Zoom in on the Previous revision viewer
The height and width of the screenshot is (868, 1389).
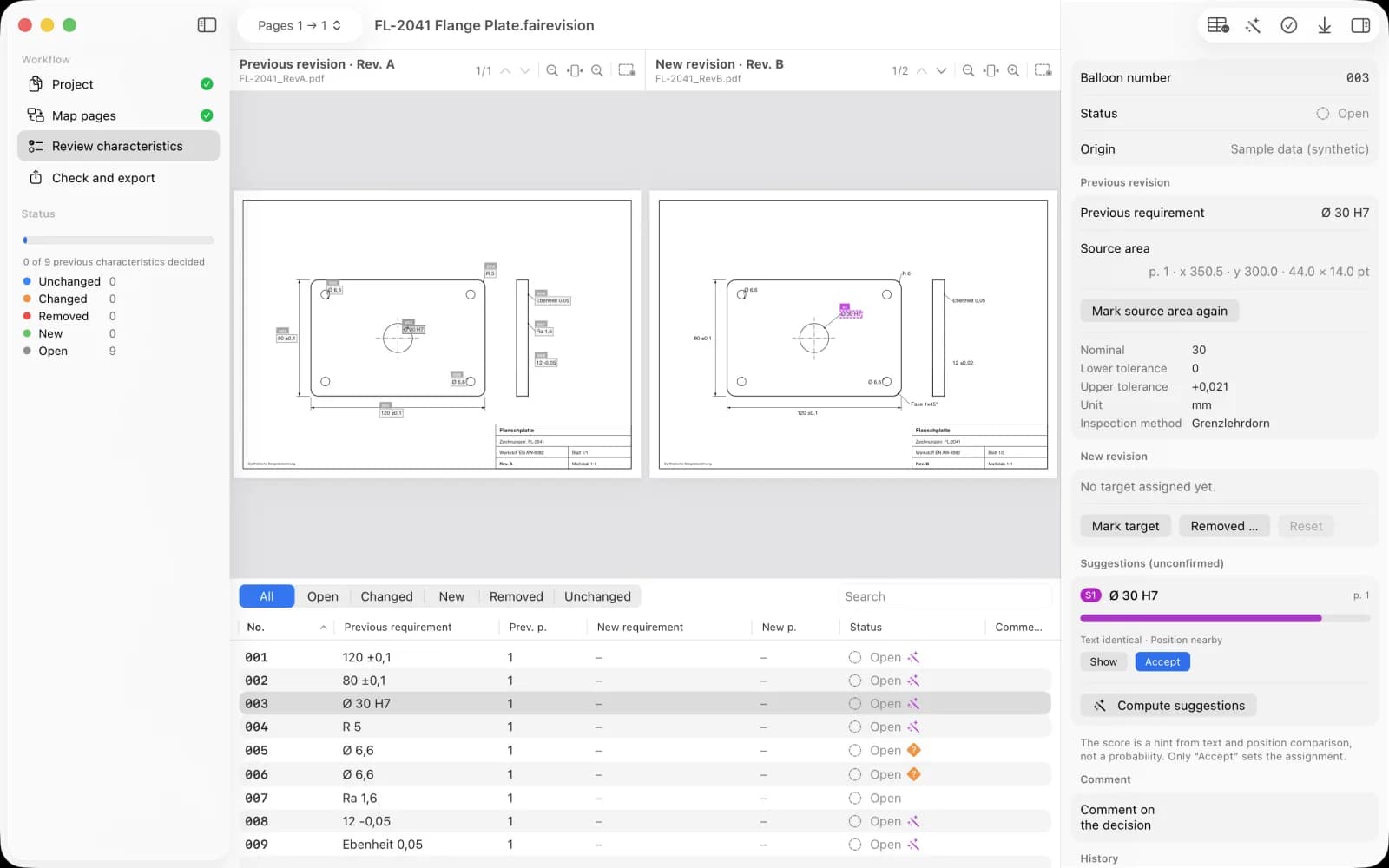coord(597,70)
